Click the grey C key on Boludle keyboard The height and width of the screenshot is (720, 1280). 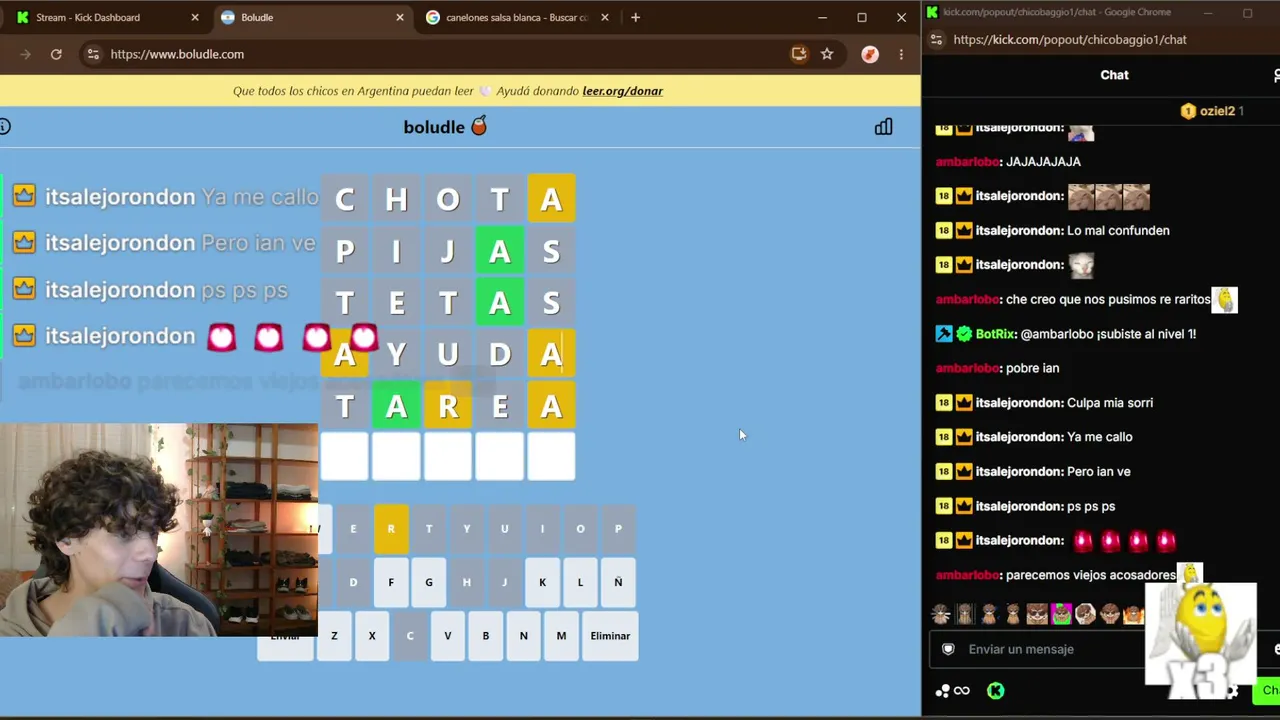click(x=410, y=636)
